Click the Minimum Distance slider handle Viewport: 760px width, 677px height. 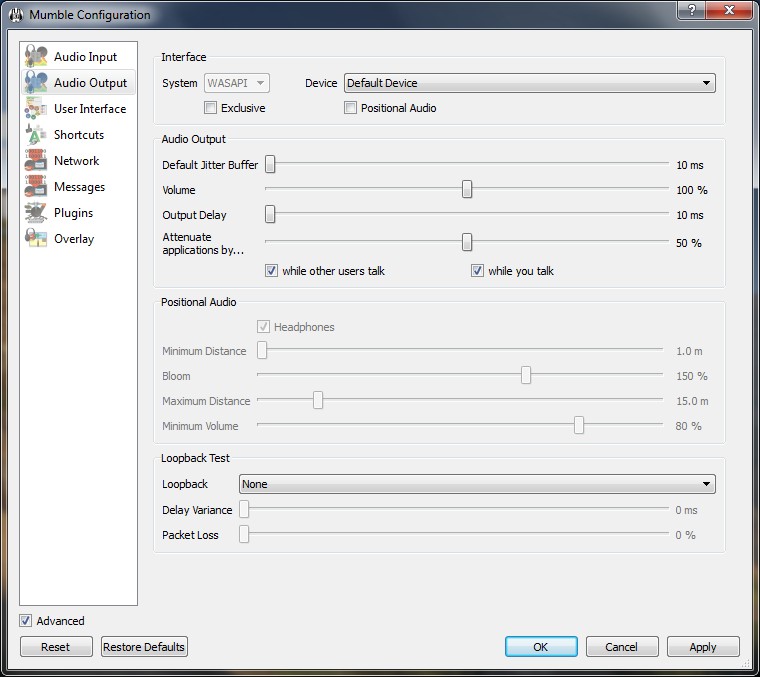coord(262,350)
